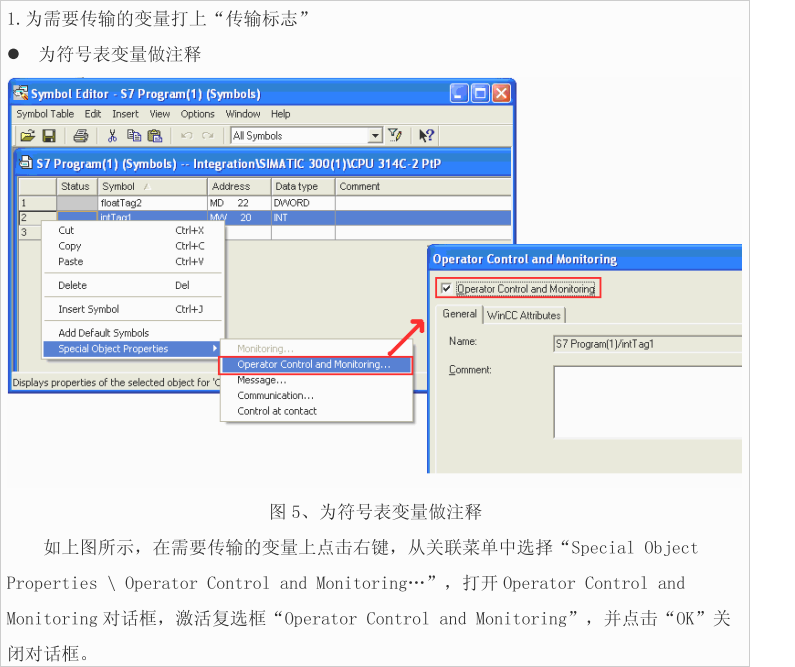
Task: Sort by Symbol column header
Action: coord(152,187)
